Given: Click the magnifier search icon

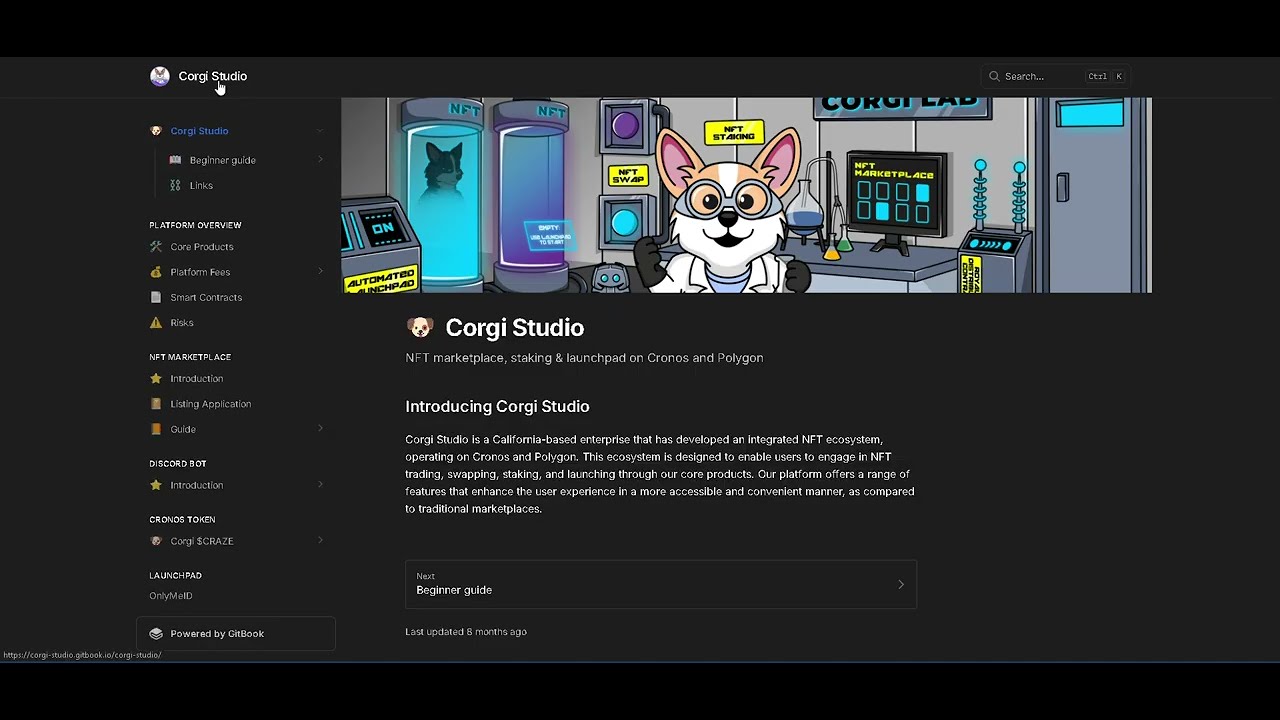Looking at the screenshot, I should coord(994,76).
